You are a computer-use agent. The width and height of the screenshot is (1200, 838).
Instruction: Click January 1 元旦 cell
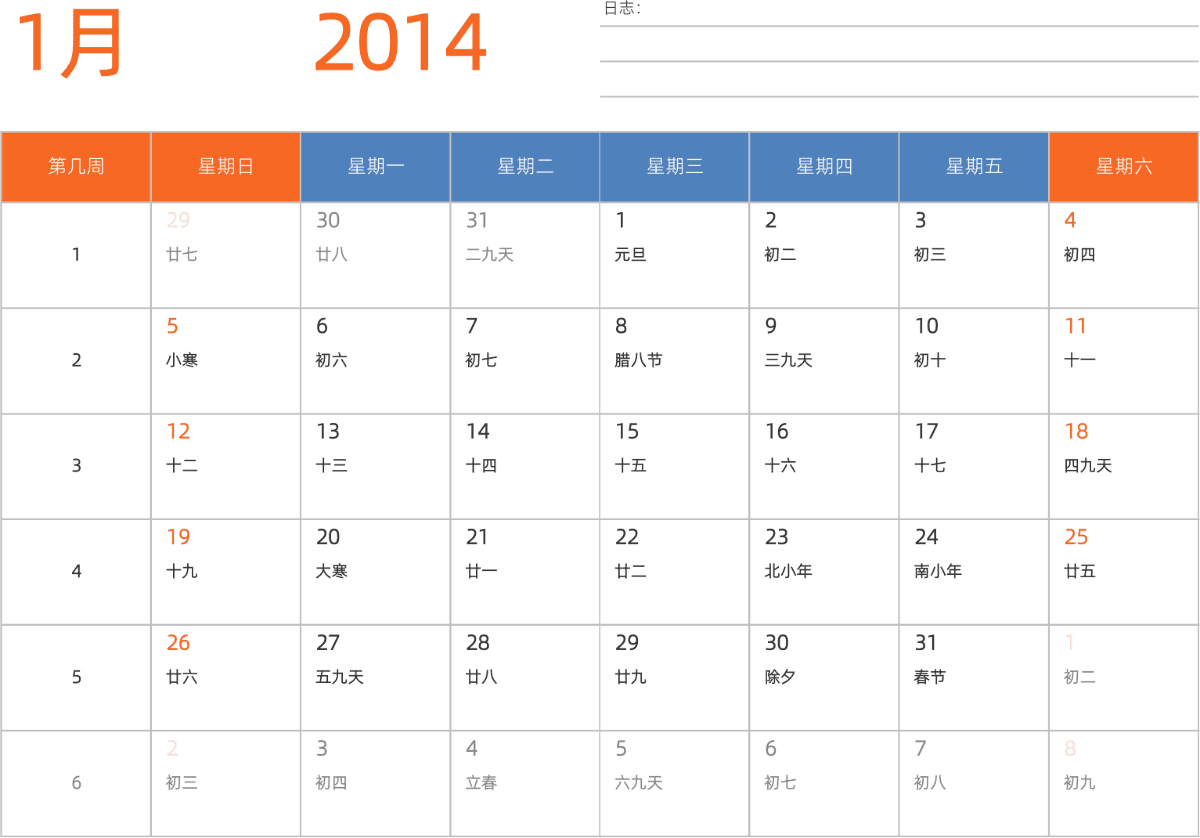(x=674, y=255)
